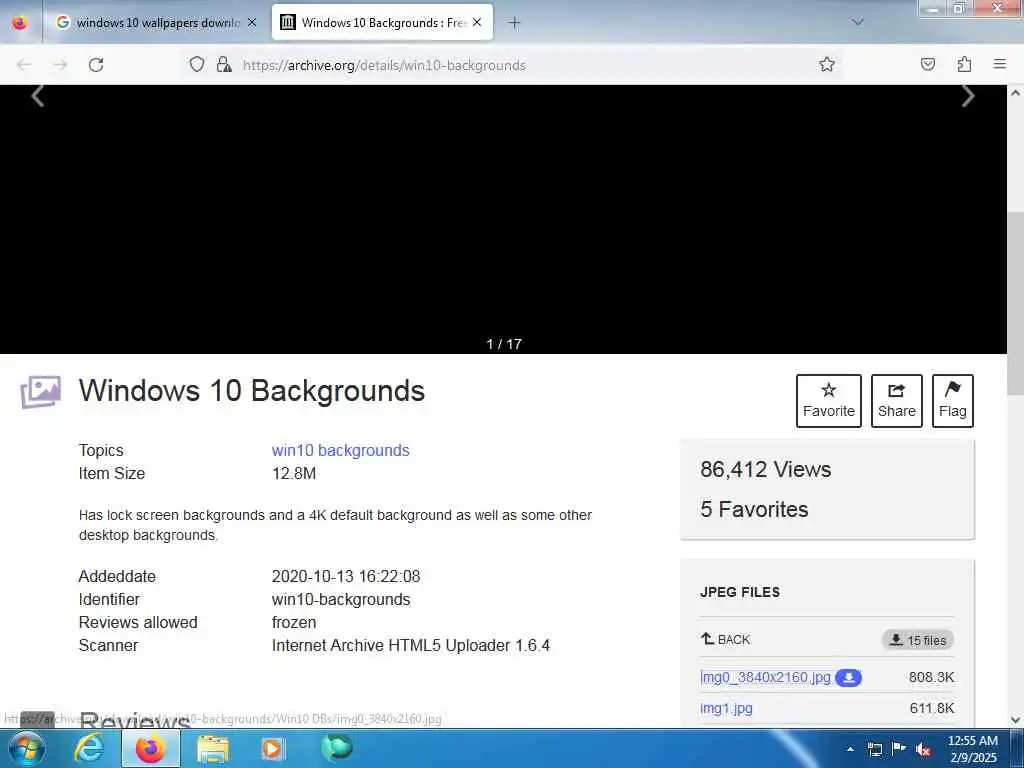The width and height of the screenshot is (1024, 768).
Task: Open the Windows Start menu
Action: click(x=27, y=748)
